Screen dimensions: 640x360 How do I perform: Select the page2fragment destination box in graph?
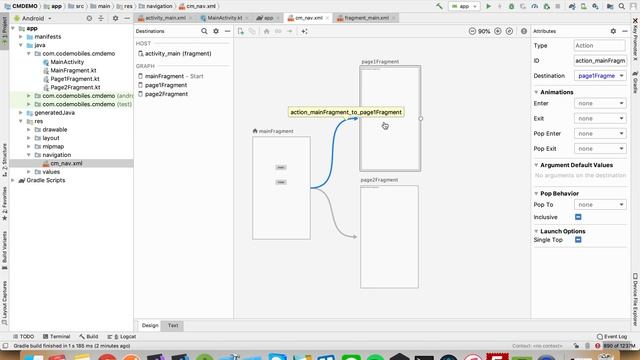click(389, 237)
